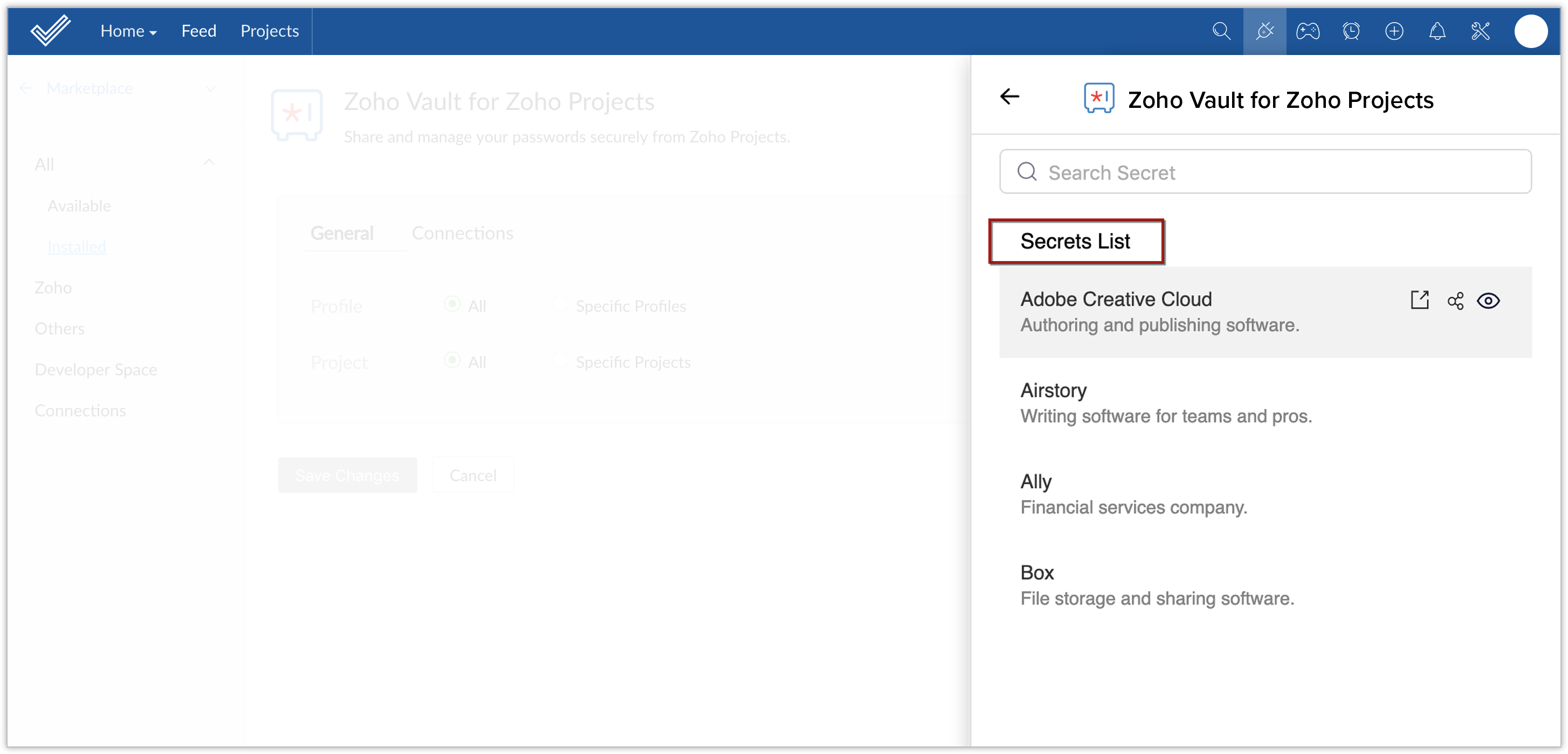Image resolution: width=1568 pixels, height=754 pixels.
Task: Click the search magnifier icon in top bar
Action: (x=1221, y=31)
